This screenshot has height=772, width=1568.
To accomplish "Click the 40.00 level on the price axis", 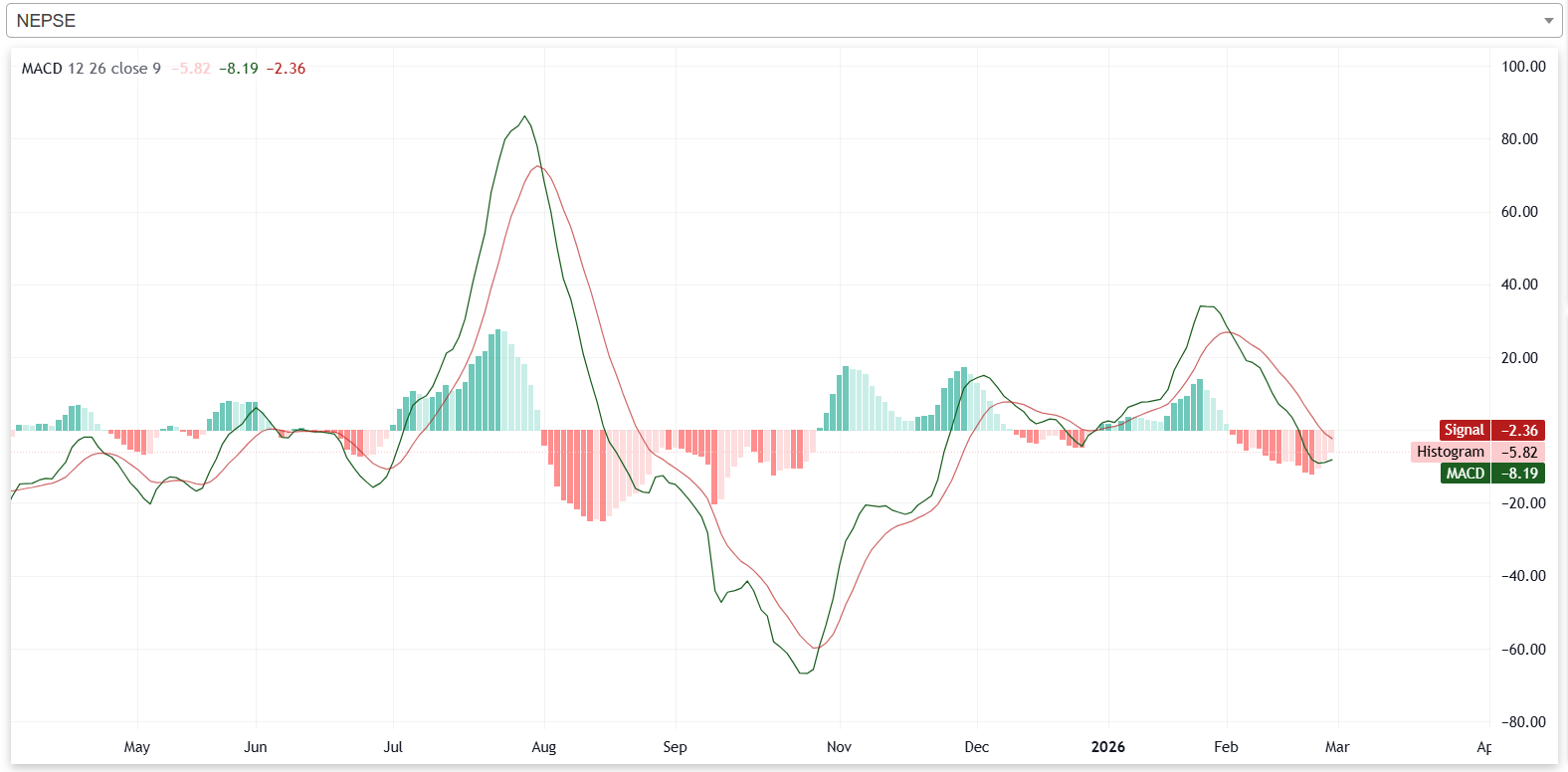I will [1519, 285].
